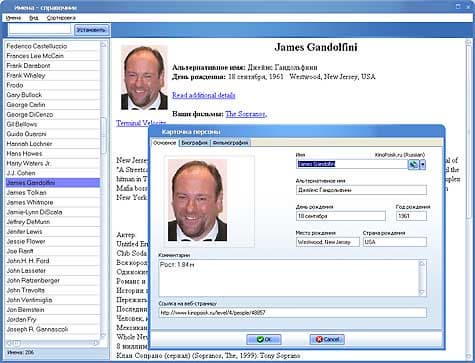Click the names list scroll-up arrow

coord(103,44)
